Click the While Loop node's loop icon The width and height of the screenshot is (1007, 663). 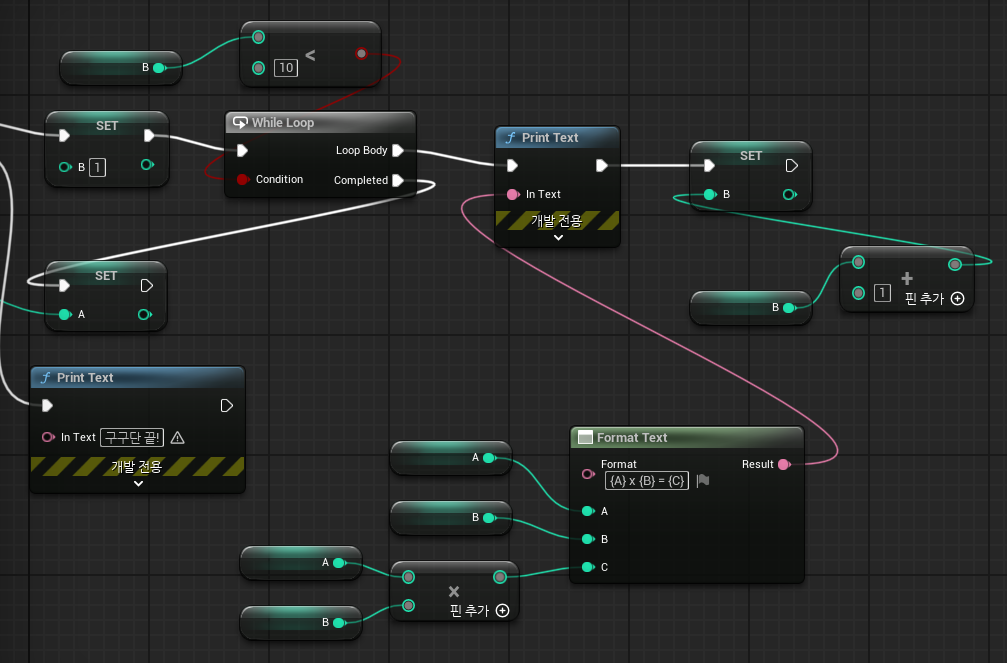pos(240,122)
